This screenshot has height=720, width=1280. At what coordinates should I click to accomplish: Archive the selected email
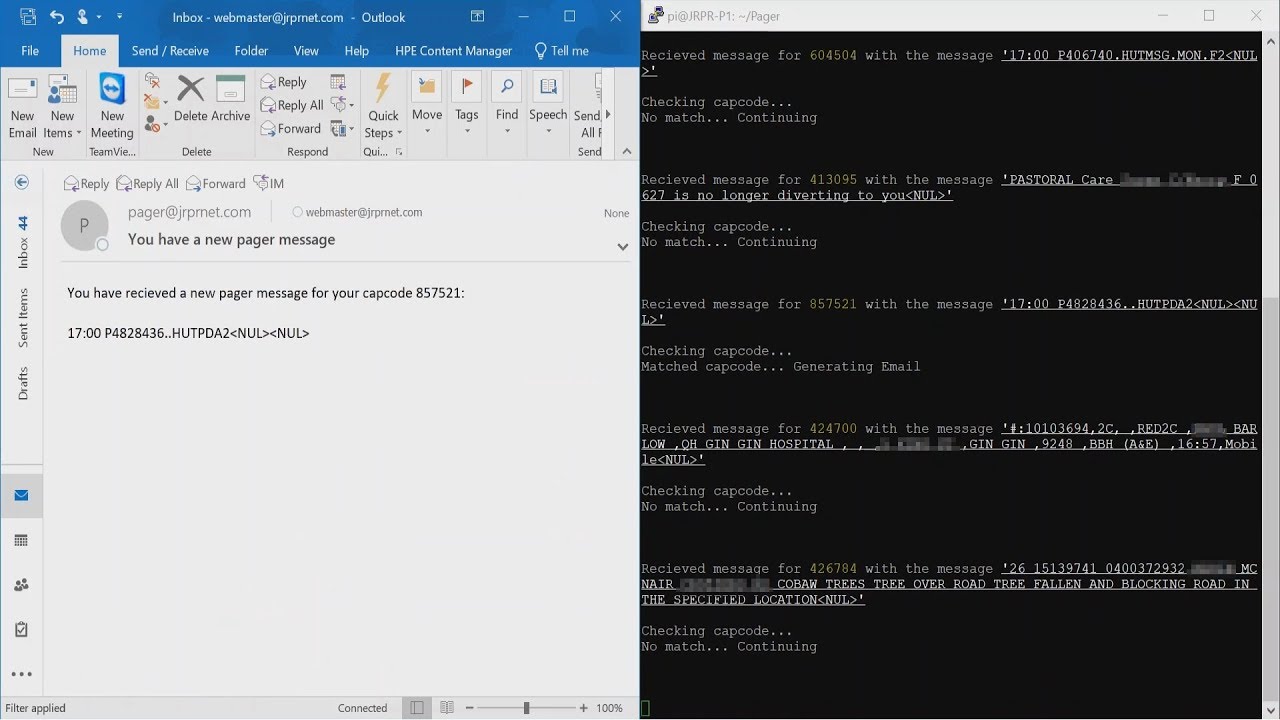pos(230,100)
